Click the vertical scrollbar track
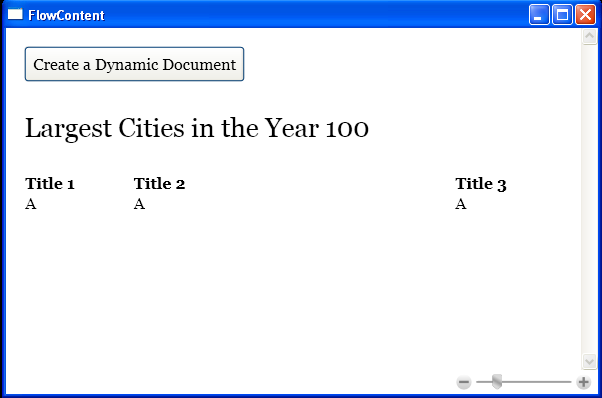Image resolution: width=602 pixels, height=398 pixels. [x=589, y=199]
